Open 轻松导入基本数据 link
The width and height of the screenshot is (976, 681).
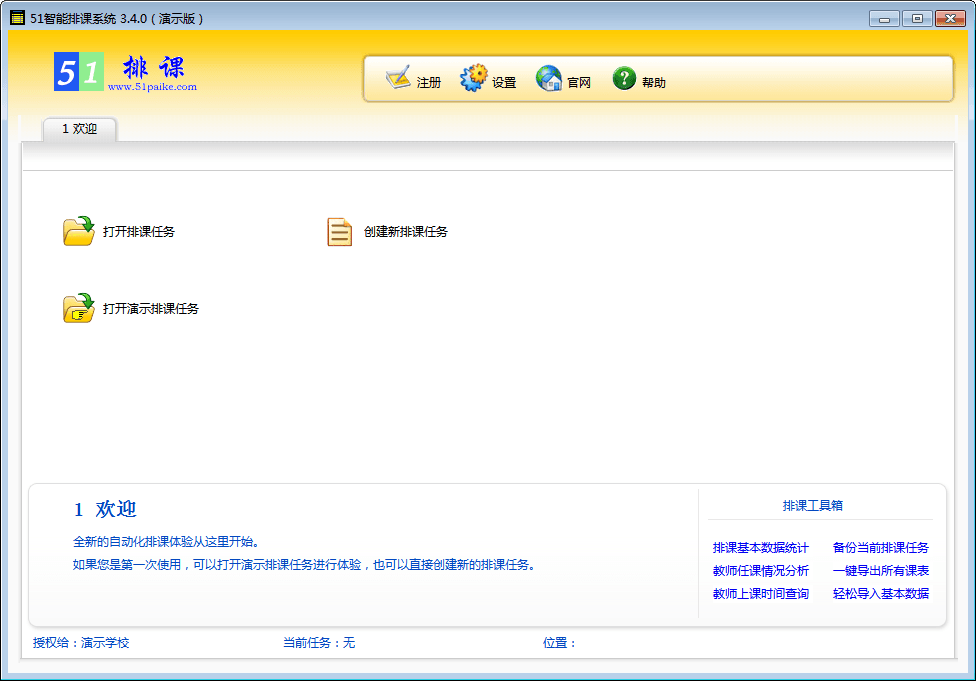[x=880, y=594]
